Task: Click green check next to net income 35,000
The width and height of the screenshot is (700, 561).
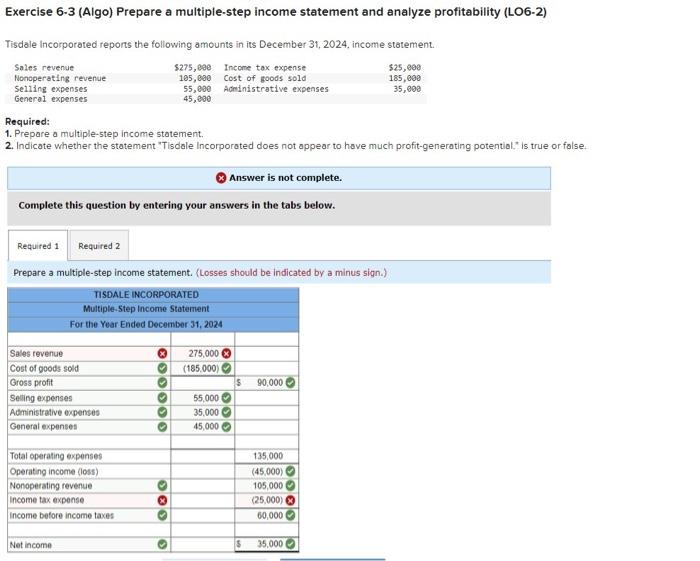Action: (x=290, y=544)
